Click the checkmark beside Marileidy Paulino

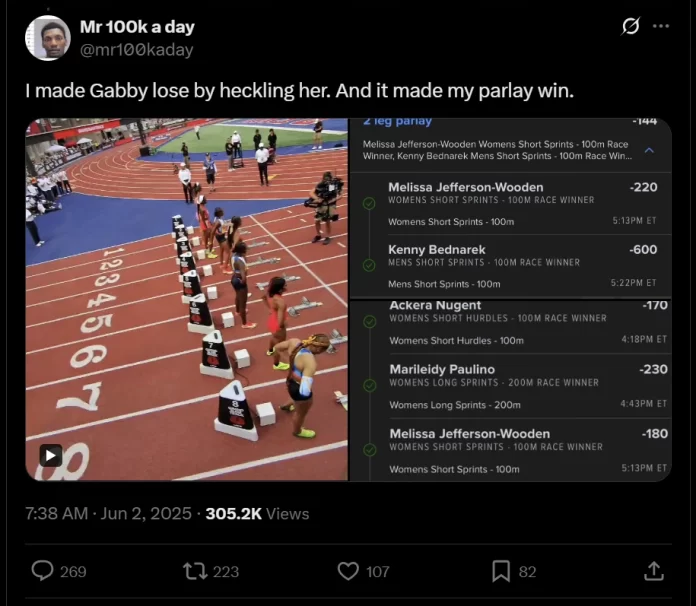point(369,385)
